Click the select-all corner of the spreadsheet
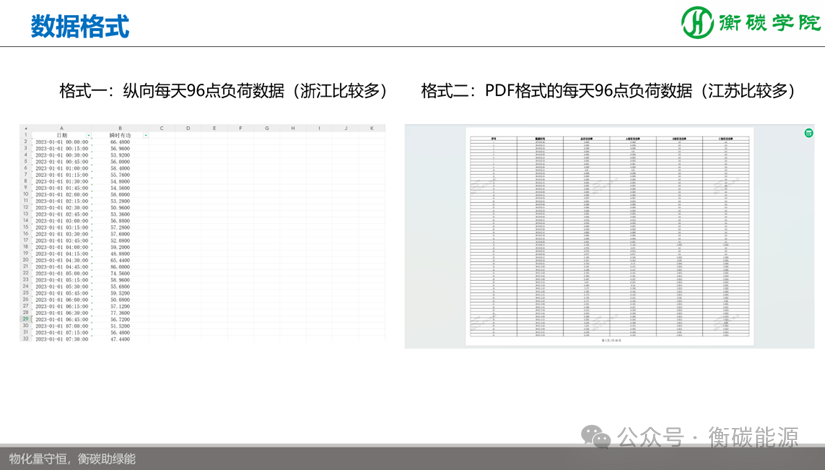 point(25,128)
